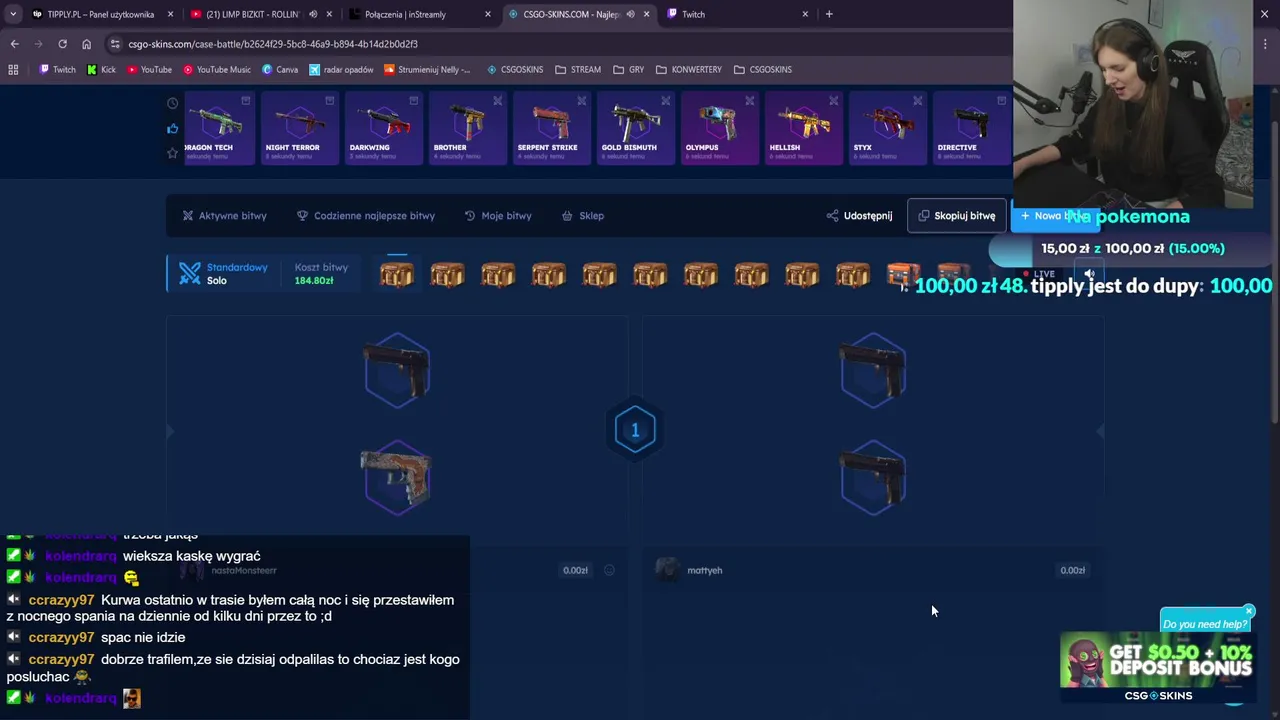Click the deposit bonus CSGO-SKINS banner
1280x720 pixels.
pyautogui.click(x=1158, y=668)
